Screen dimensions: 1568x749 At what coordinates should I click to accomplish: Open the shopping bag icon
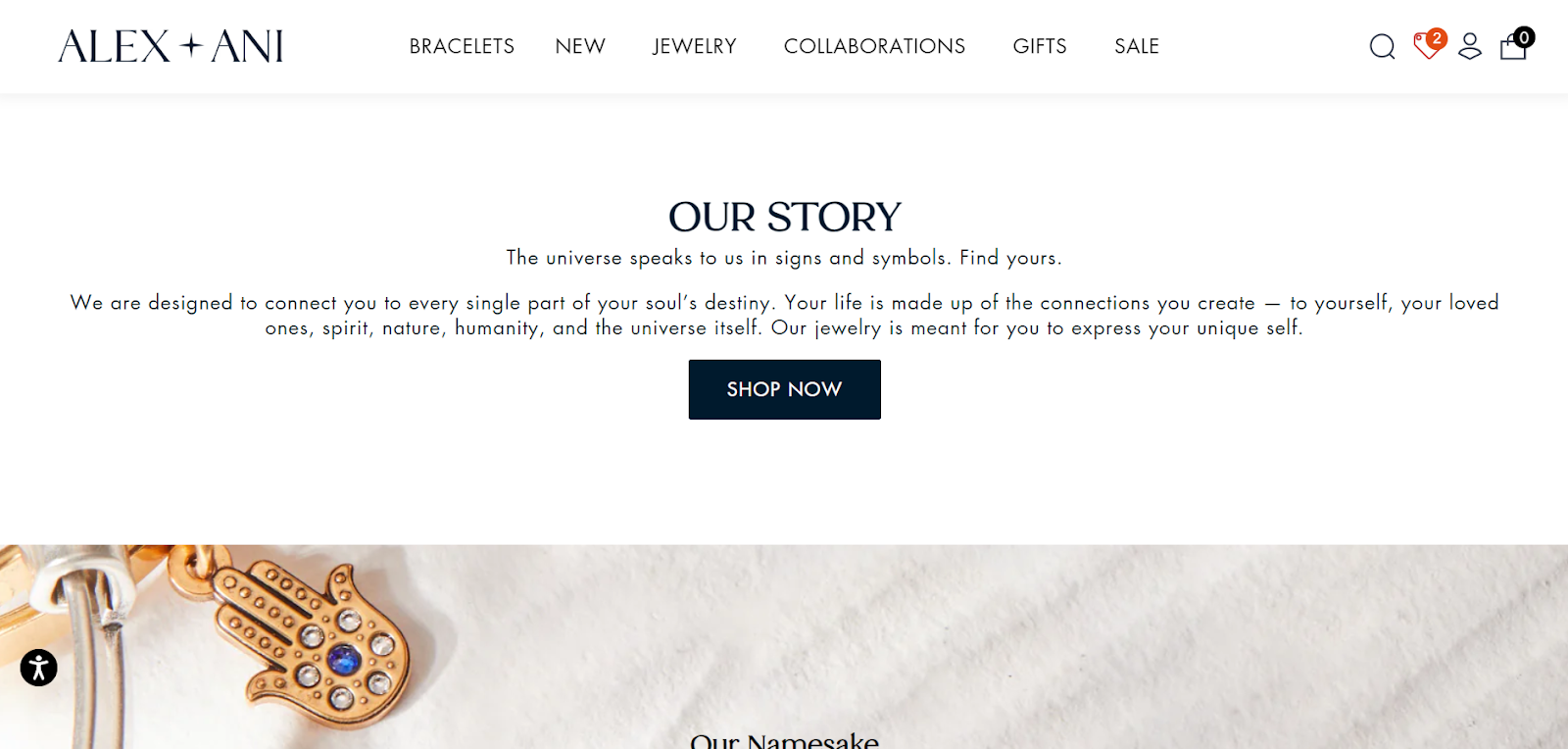point(1513,47)
